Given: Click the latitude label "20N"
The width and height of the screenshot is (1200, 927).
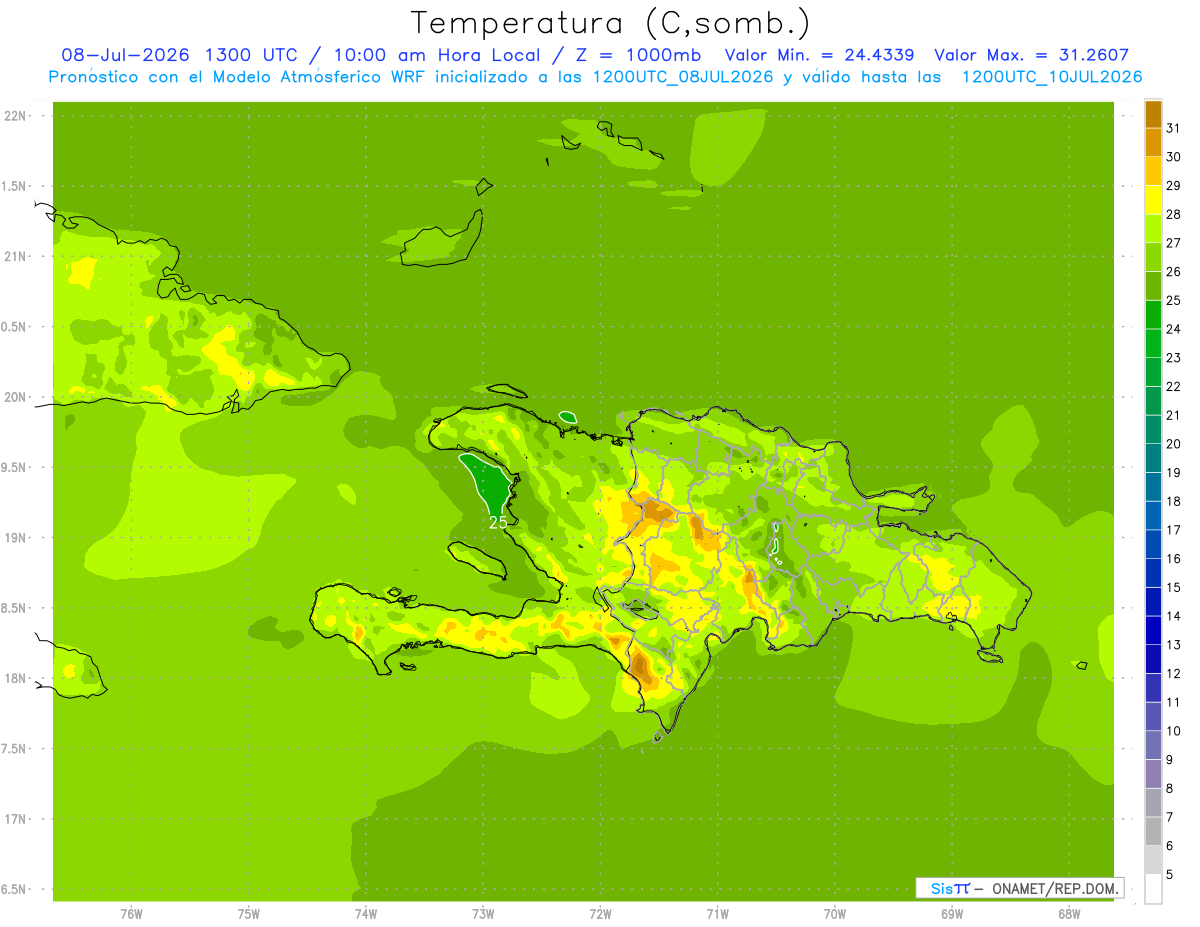Looking at the screenshot, I should 15,397.
